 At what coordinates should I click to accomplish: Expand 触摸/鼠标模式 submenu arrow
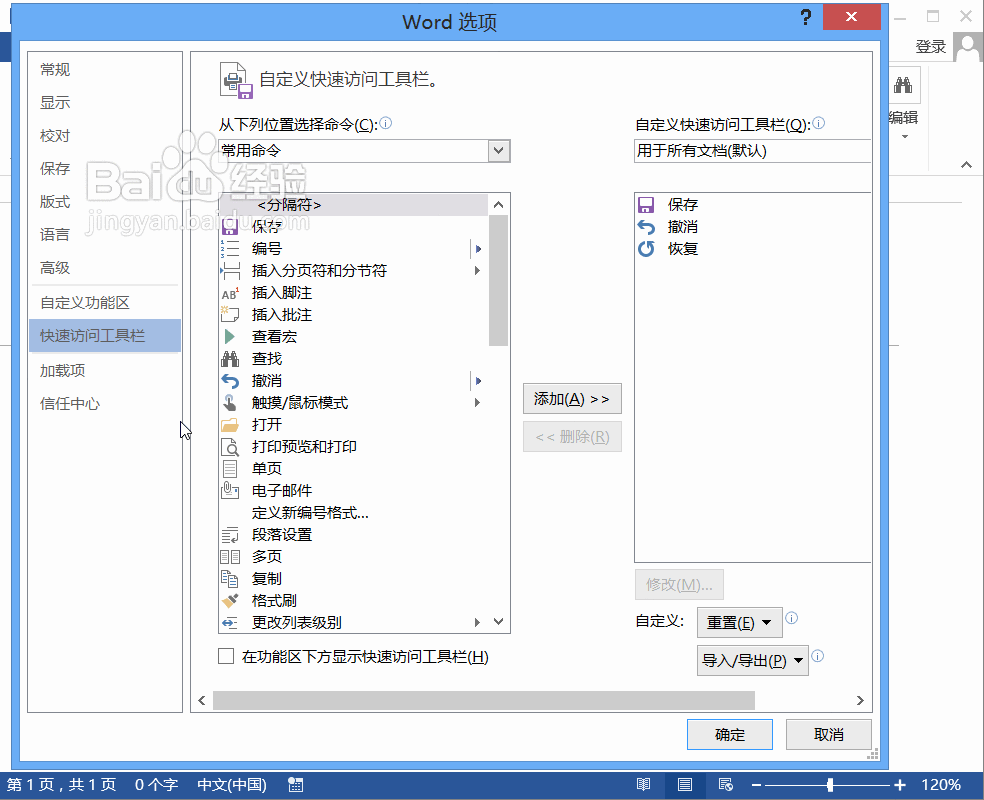pyautogui.click(x=478, y=403)
